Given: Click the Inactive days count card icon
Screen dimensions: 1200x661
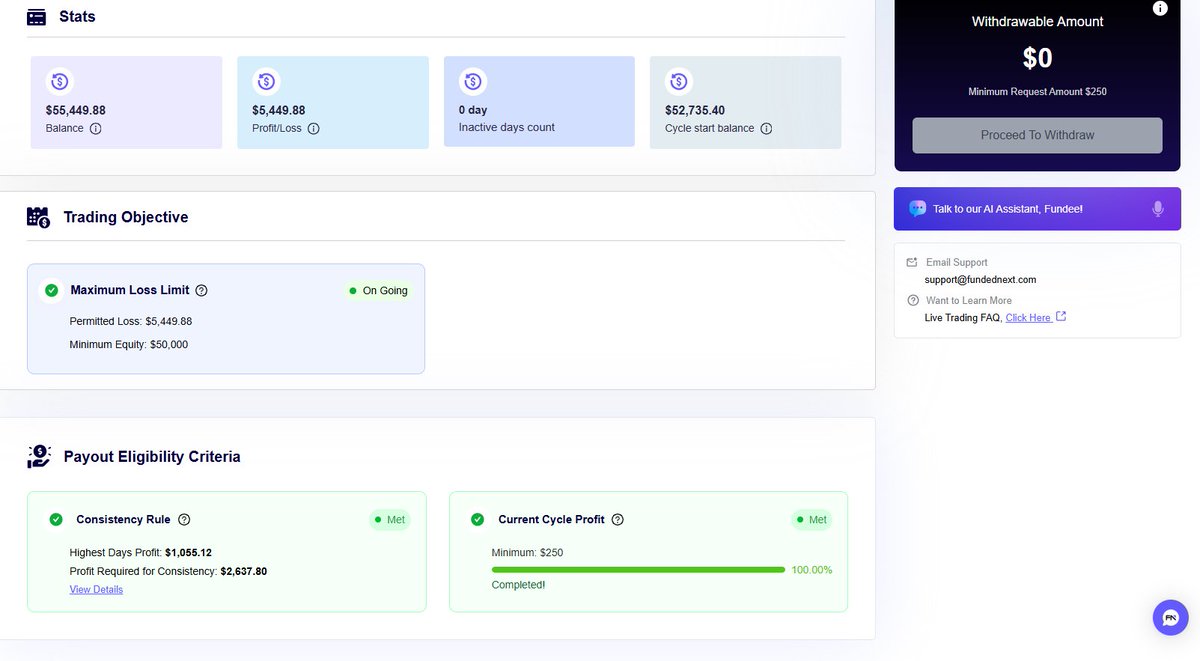Looking at the screenshot, I should (472, 82).
